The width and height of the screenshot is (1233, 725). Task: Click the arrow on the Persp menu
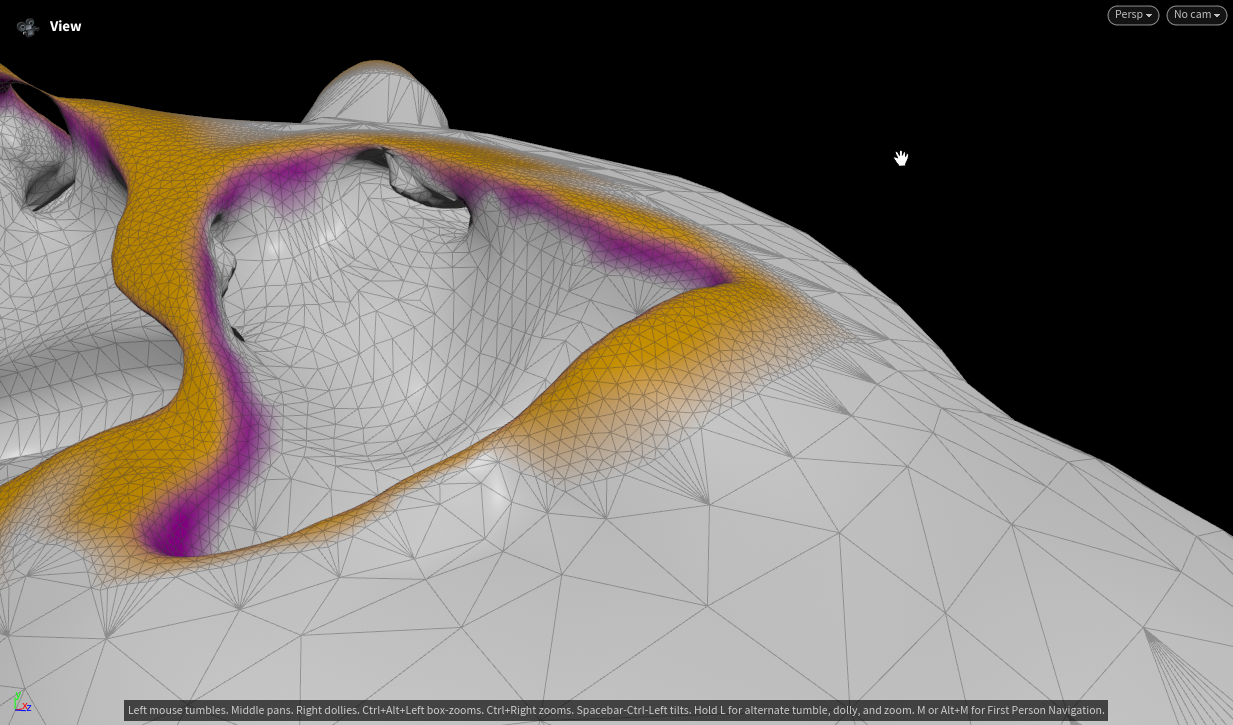coord(1150,16)
